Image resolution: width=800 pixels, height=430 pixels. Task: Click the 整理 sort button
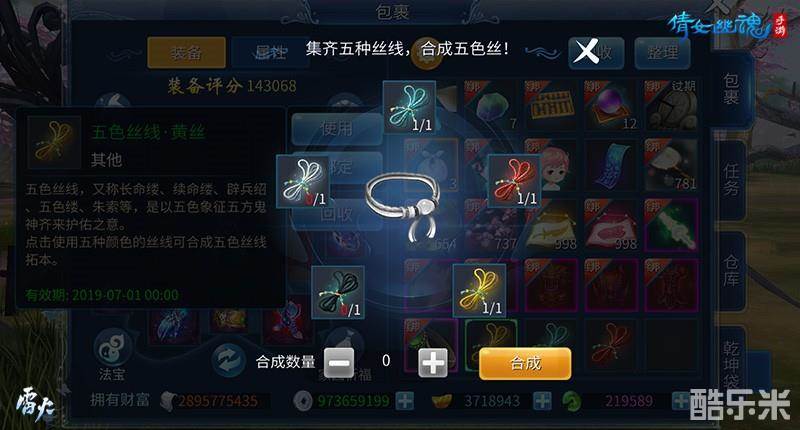pos(662,53)
